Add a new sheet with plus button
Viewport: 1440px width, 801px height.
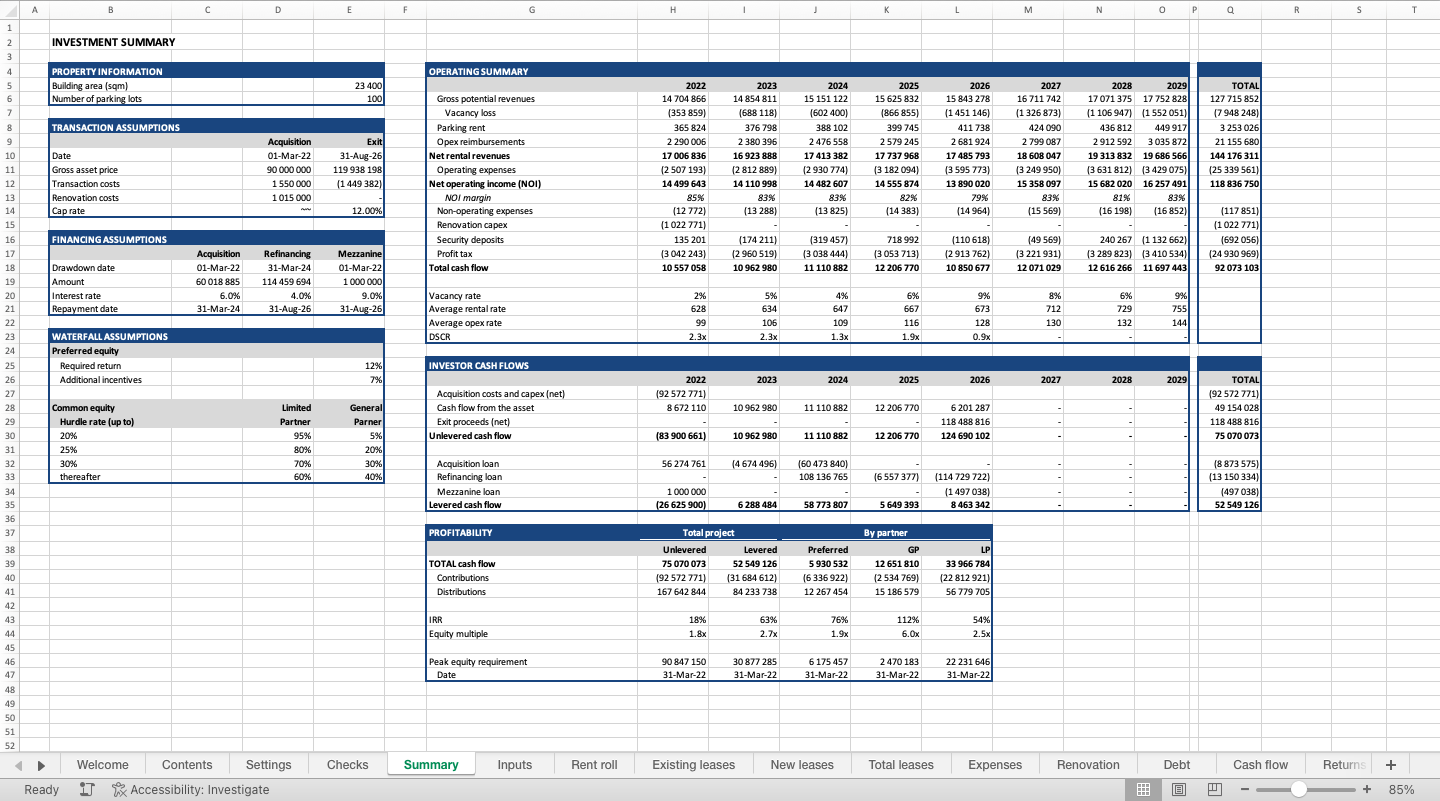(x=1390, y=765)
